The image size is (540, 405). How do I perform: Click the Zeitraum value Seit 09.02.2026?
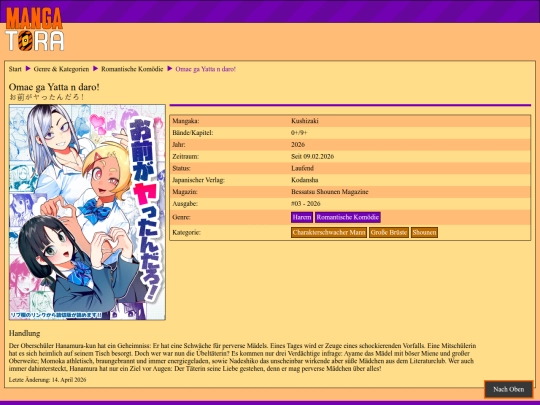click(313, 156)
